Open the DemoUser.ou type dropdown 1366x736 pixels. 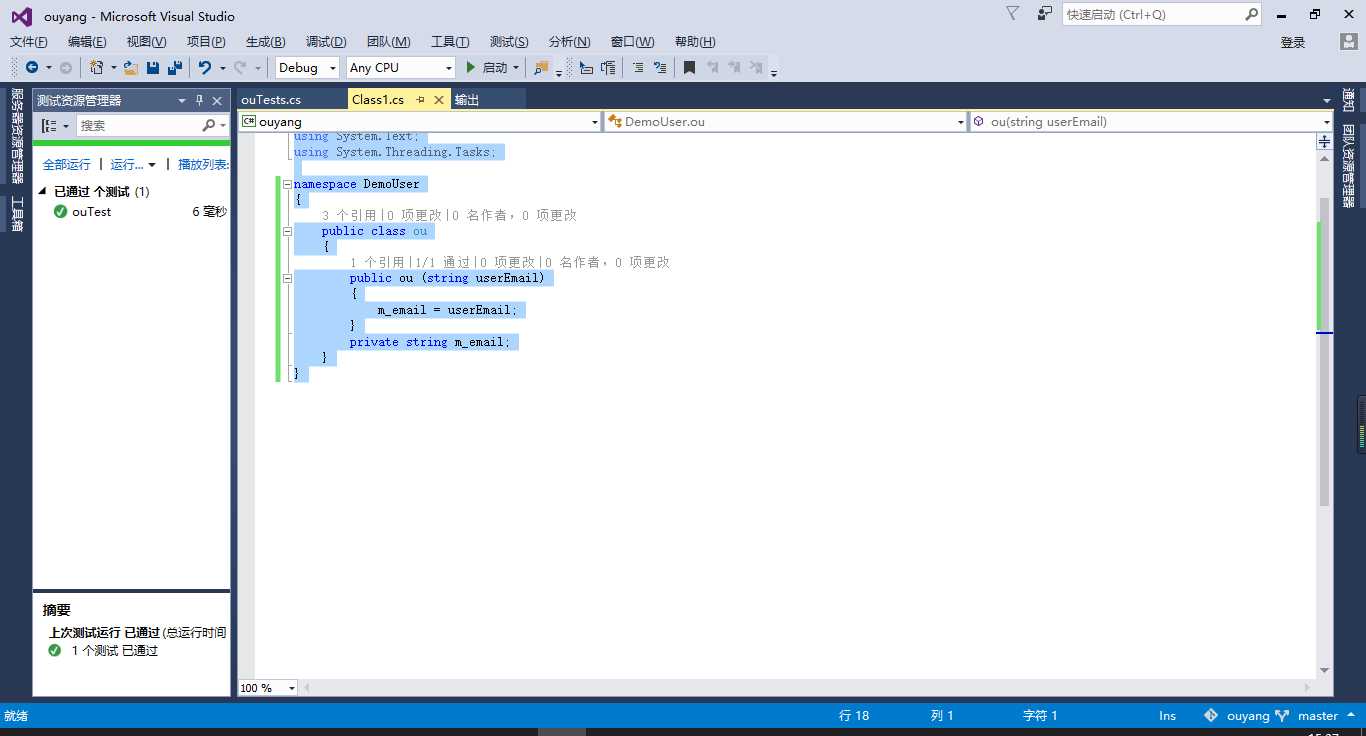(x=786, y=122)
